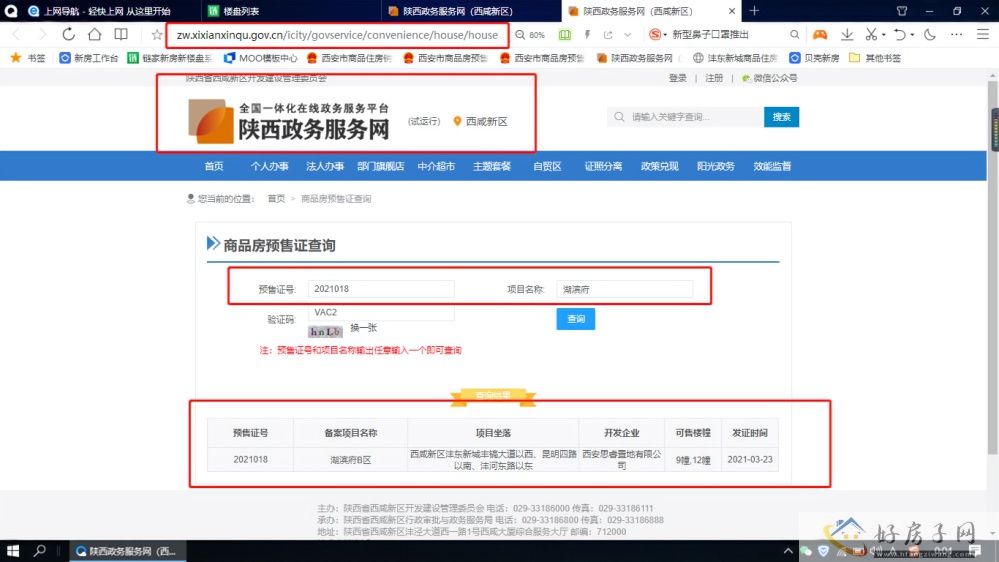Select the 西咸新区 location marker

pos(480,121)
